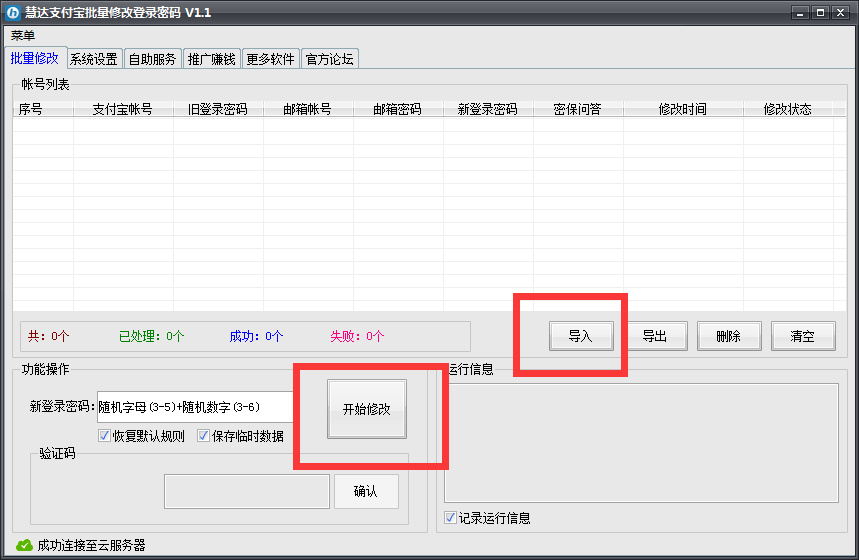
Task: Uncheck the 保存临时数据 checkbox
Action: 203,436
